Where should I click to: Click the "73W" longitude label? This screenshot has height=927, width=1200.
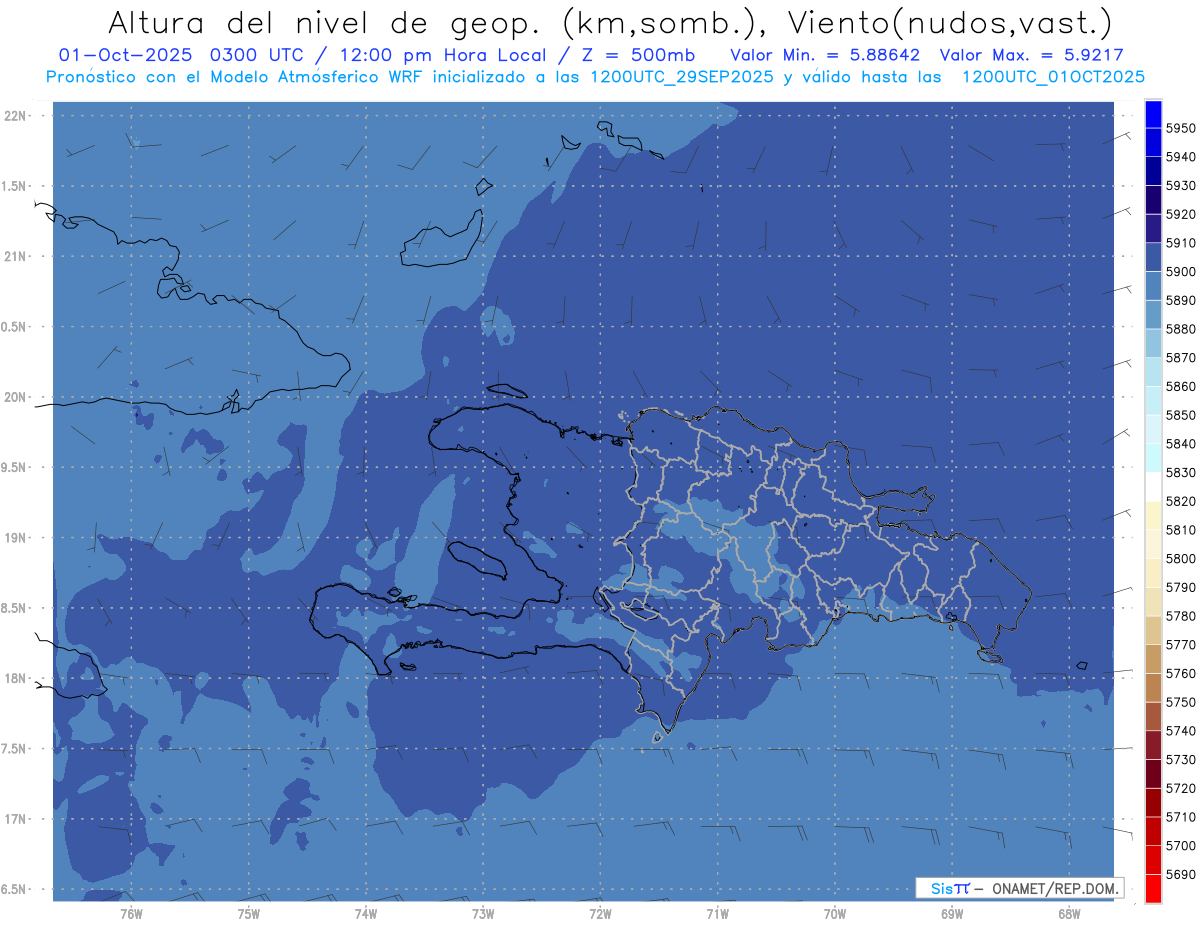[483, 913]
